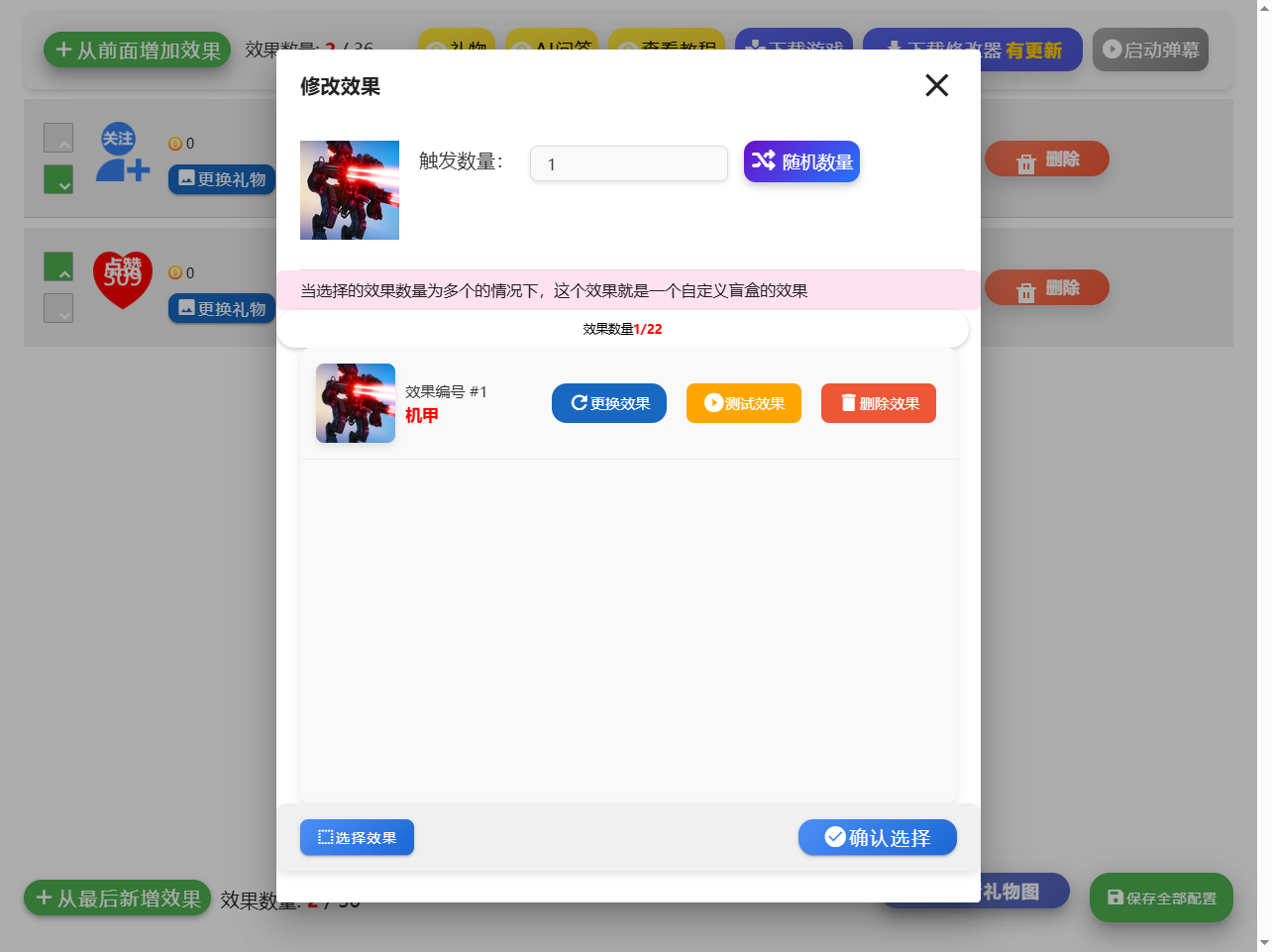Confirm with 确认选择 button
Image resolution: width=1272 pixels, height=952 pixels.
point(877,837)
